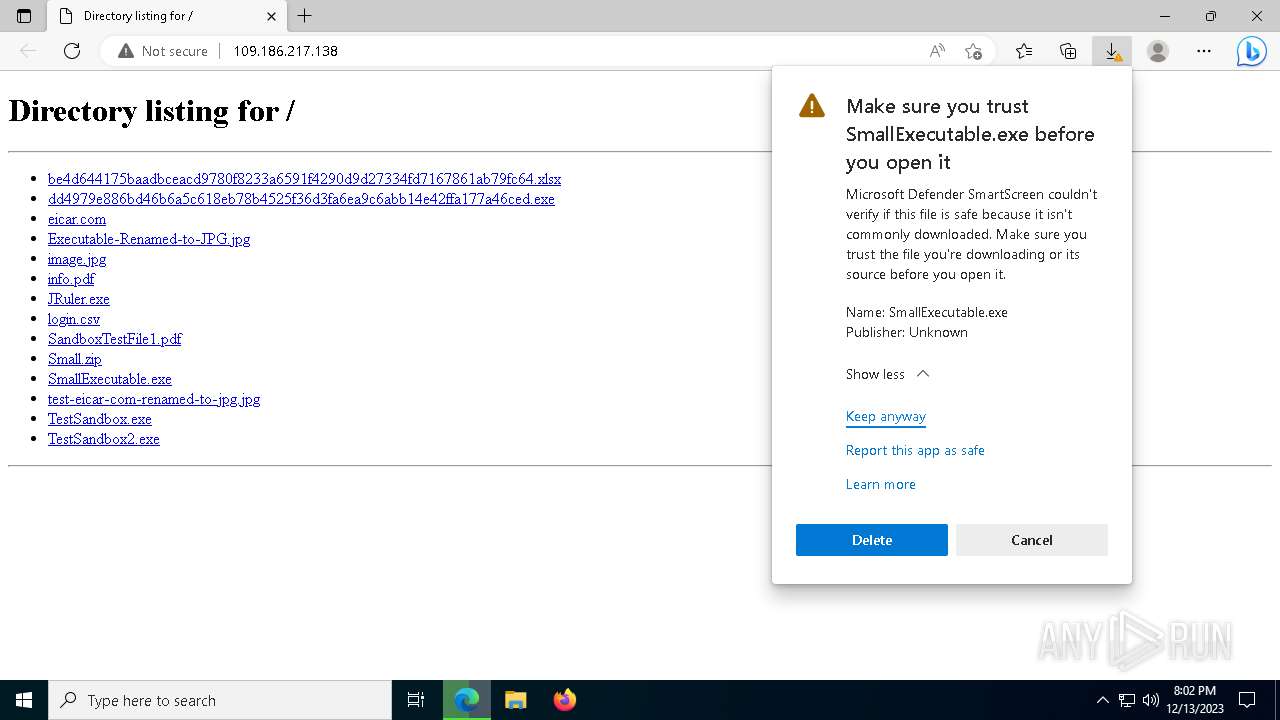Open Settings and more menu
Image resolution: width=1280 pixels, height=720 pixels.
[x=1204, y=51]
